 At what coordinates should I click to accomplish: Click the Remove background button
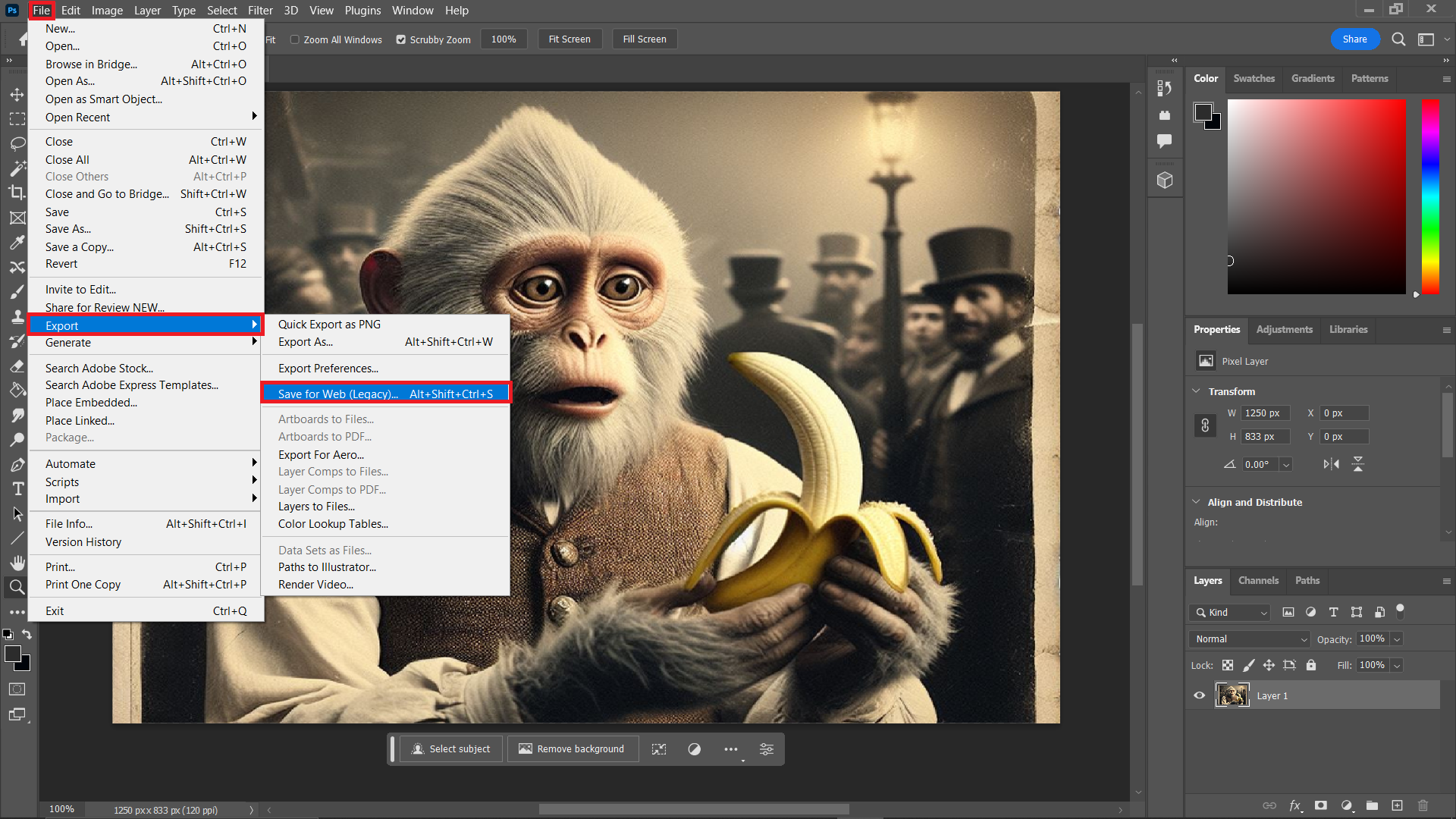(x=573, y=748)
